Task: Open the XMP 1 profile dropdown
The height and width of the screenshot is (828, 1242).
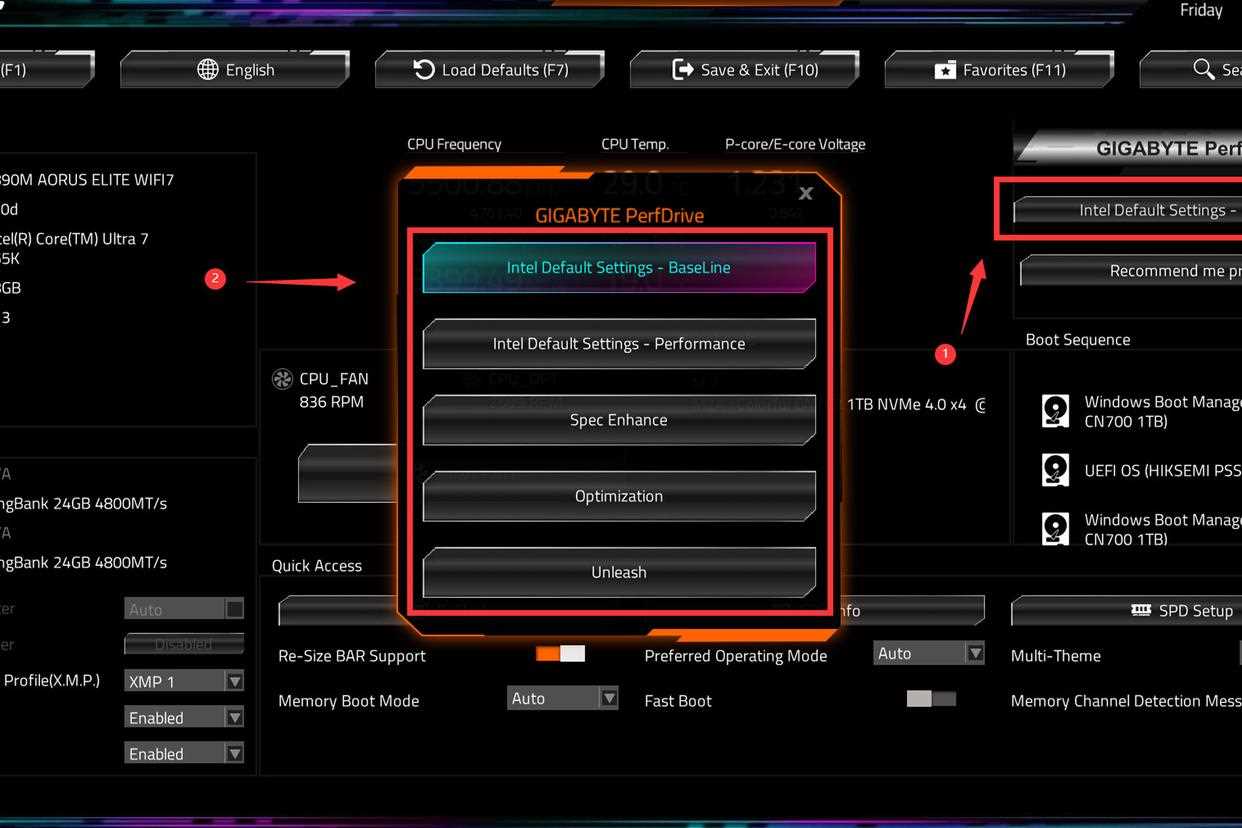Action: (x=234, y=681)
